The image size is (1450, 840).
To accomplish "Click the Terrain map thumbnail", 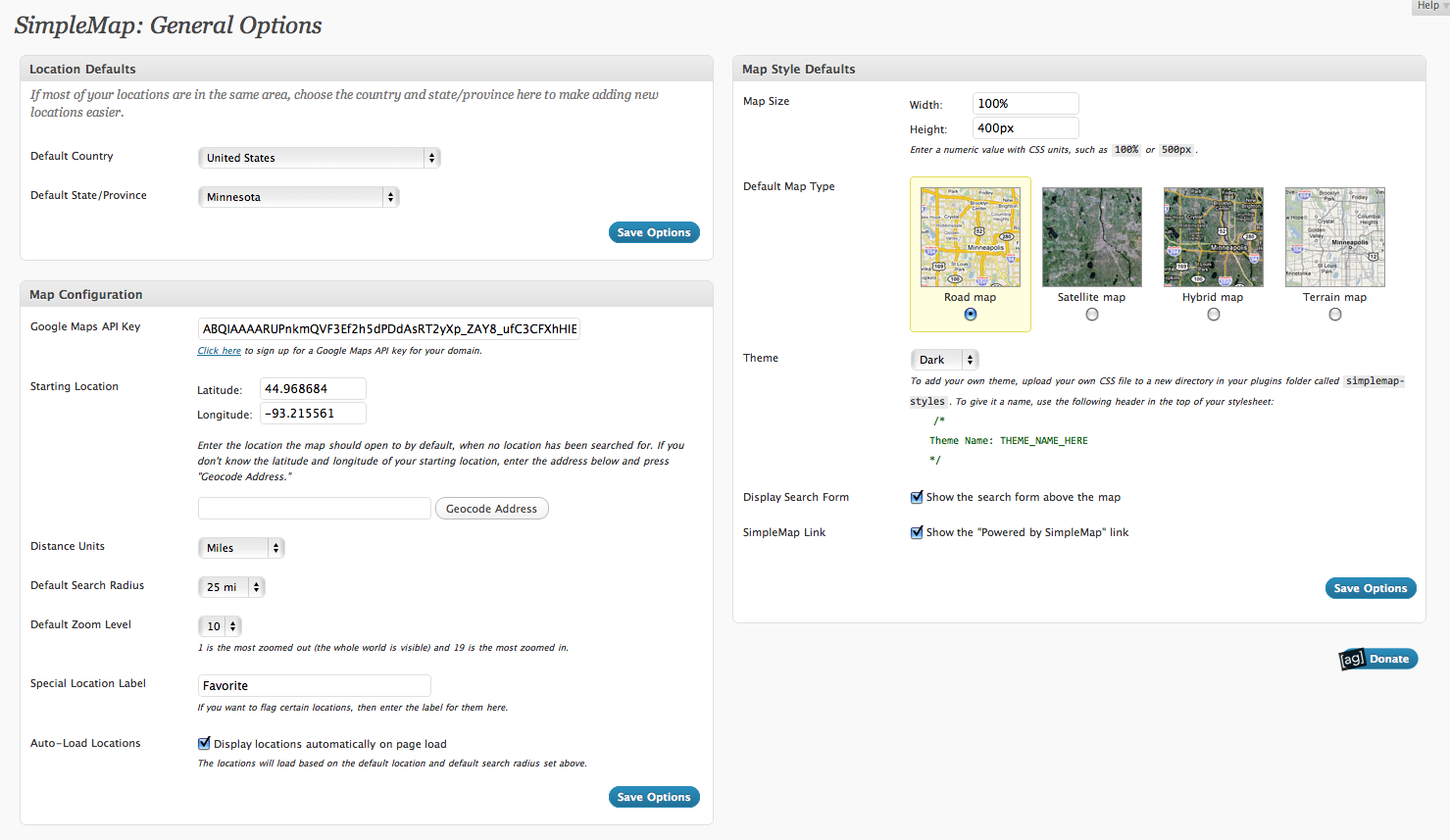I will 1335,237.
